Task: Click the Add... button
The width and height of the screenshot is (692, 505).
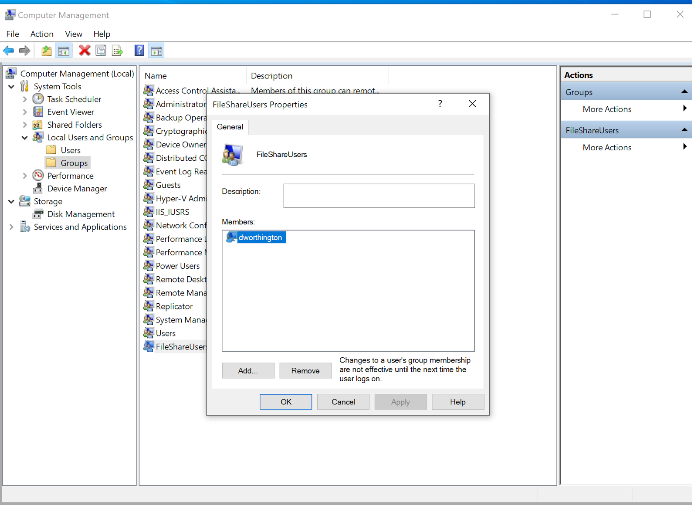Action: [247, 371]
